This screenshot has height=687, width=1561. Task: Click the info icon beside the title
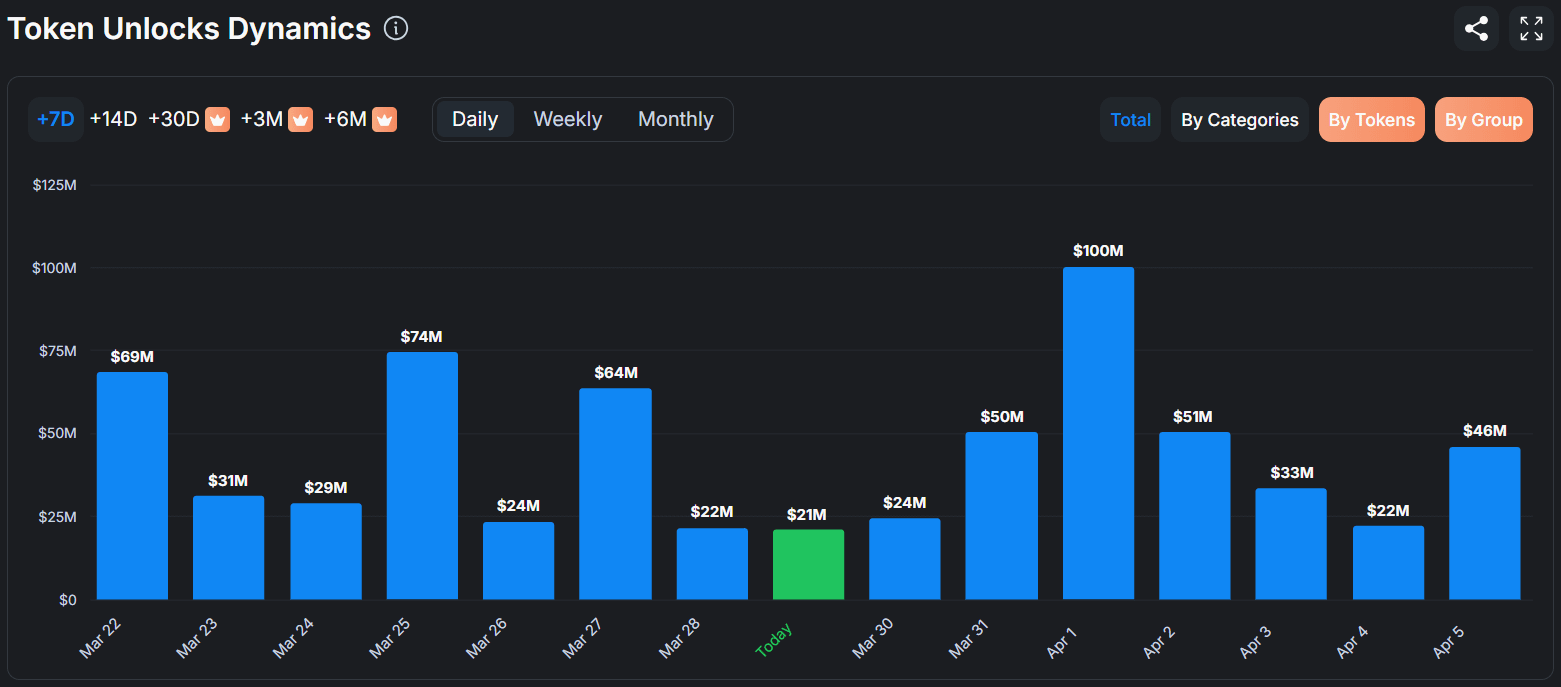pyautogui.click(x=396, y=29)
